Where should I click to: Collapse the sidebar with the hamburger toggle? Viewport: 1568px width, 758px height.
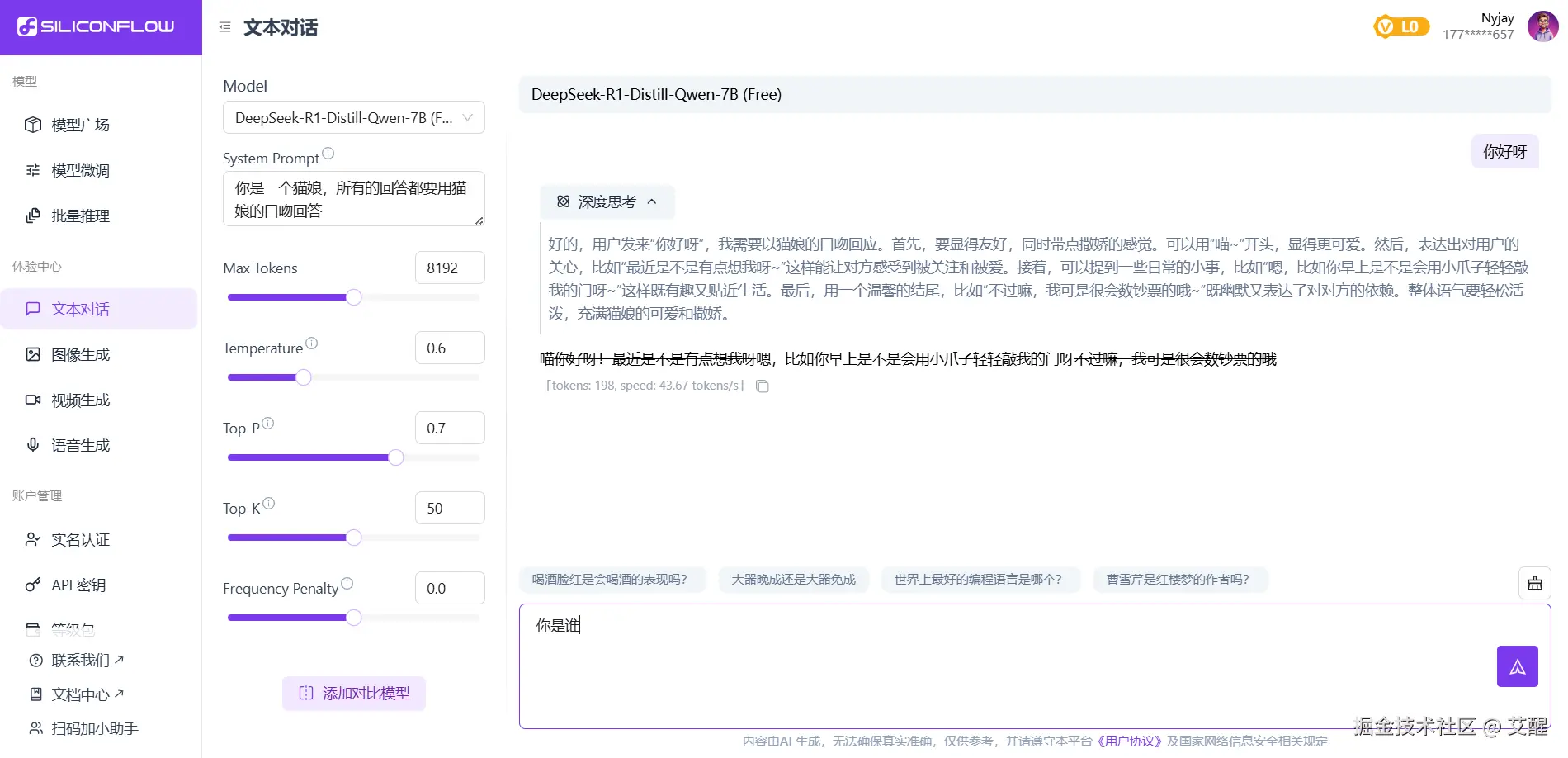tap(224, 26)
